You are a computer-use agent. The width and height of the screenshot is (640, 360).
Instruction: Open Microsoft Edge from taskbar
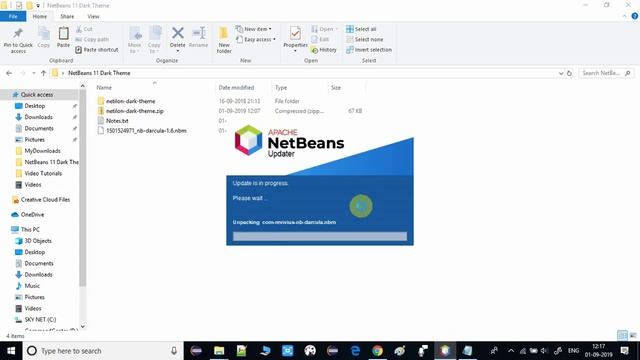(355, 351)
